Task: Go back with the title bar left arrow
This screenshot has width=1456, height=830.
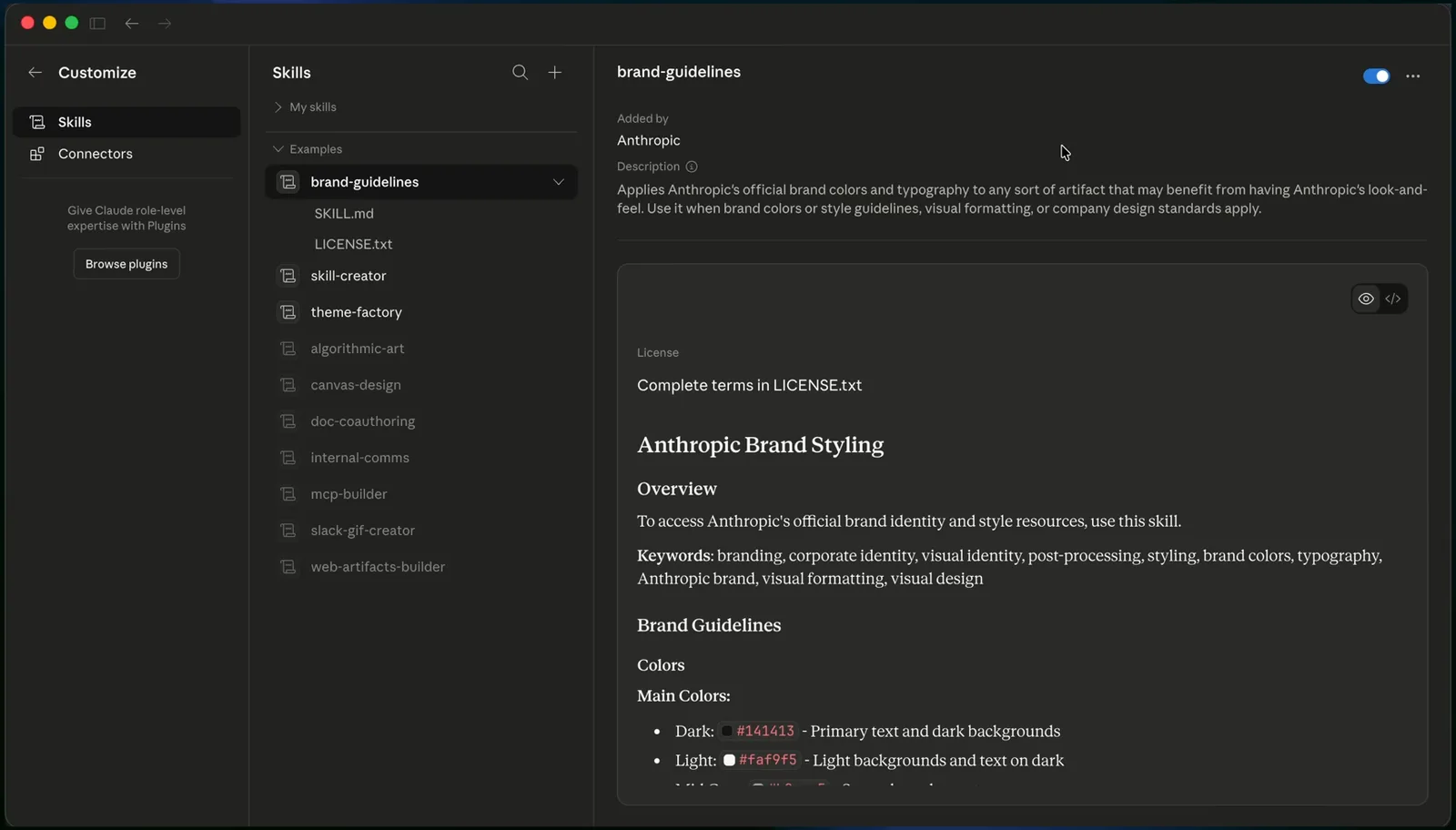Action: coord(132,24)
